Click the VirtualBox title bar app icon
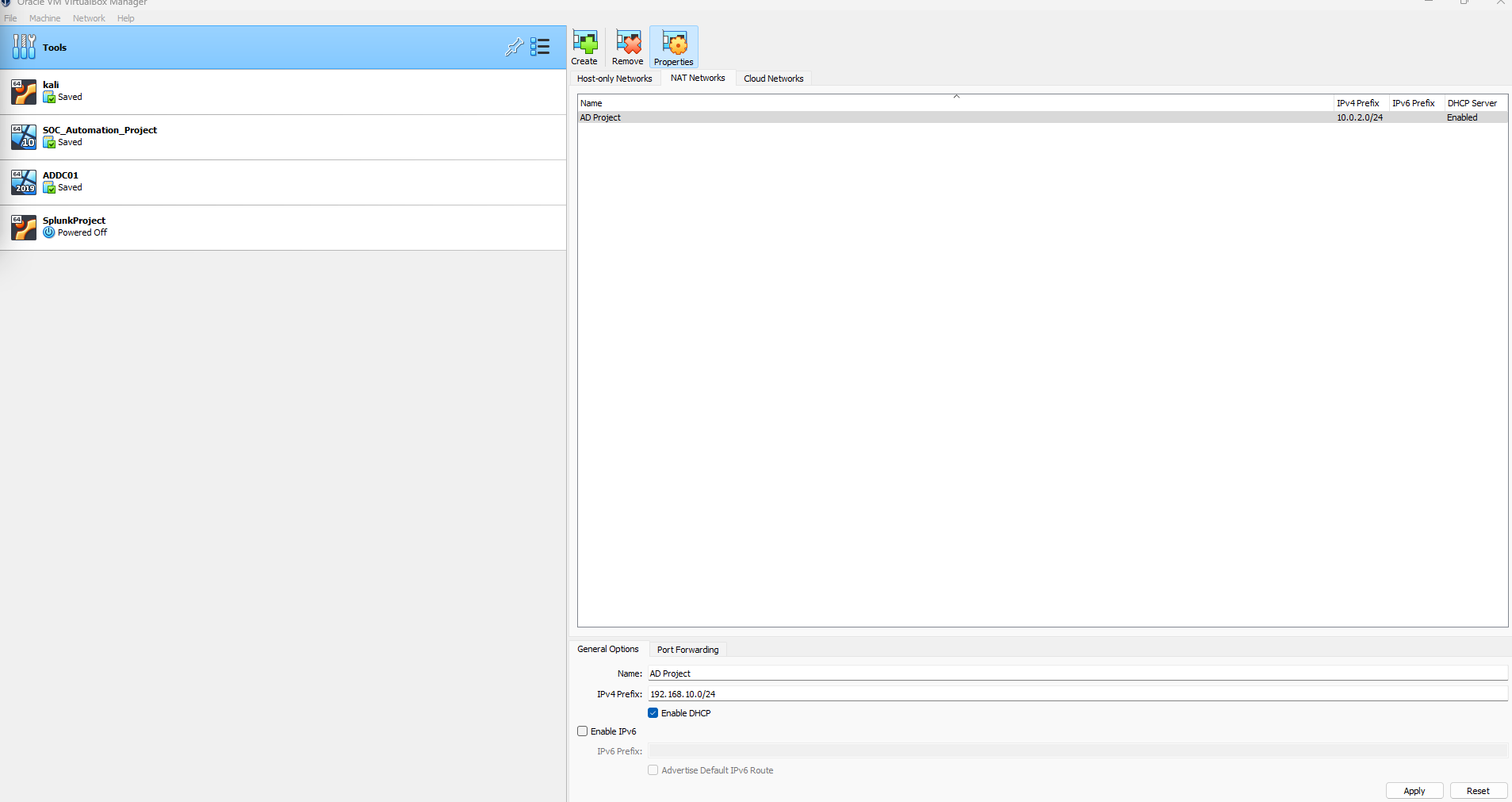This screenshot has height=802, width=1512. pyautogui.click(x=6, y=2)
